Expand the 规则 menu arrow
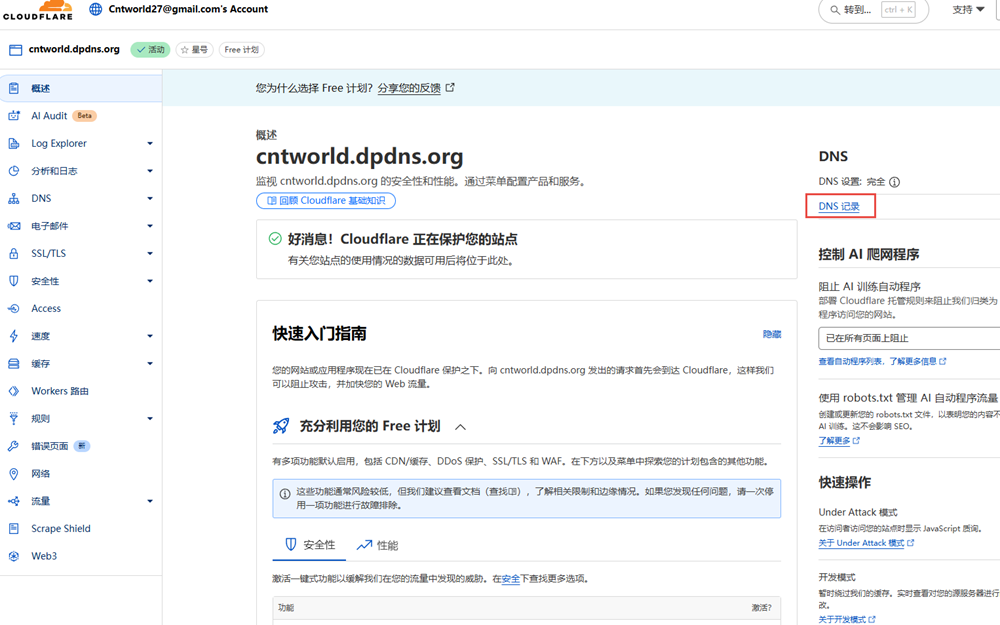1000x625 pixels. tap(150, 418)
